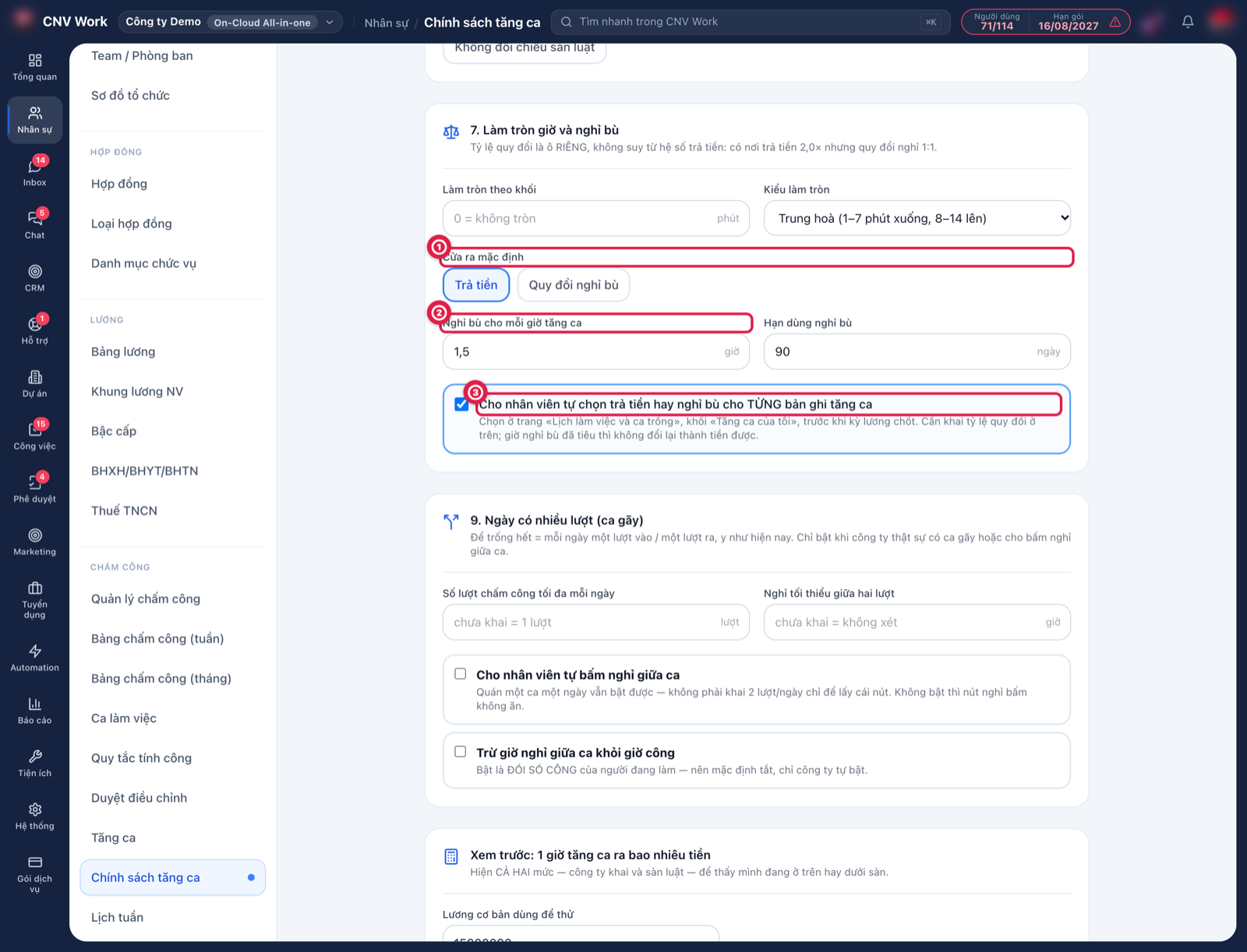Open Sơ đồ tổ chức menu item

click(x=130, y=96)
